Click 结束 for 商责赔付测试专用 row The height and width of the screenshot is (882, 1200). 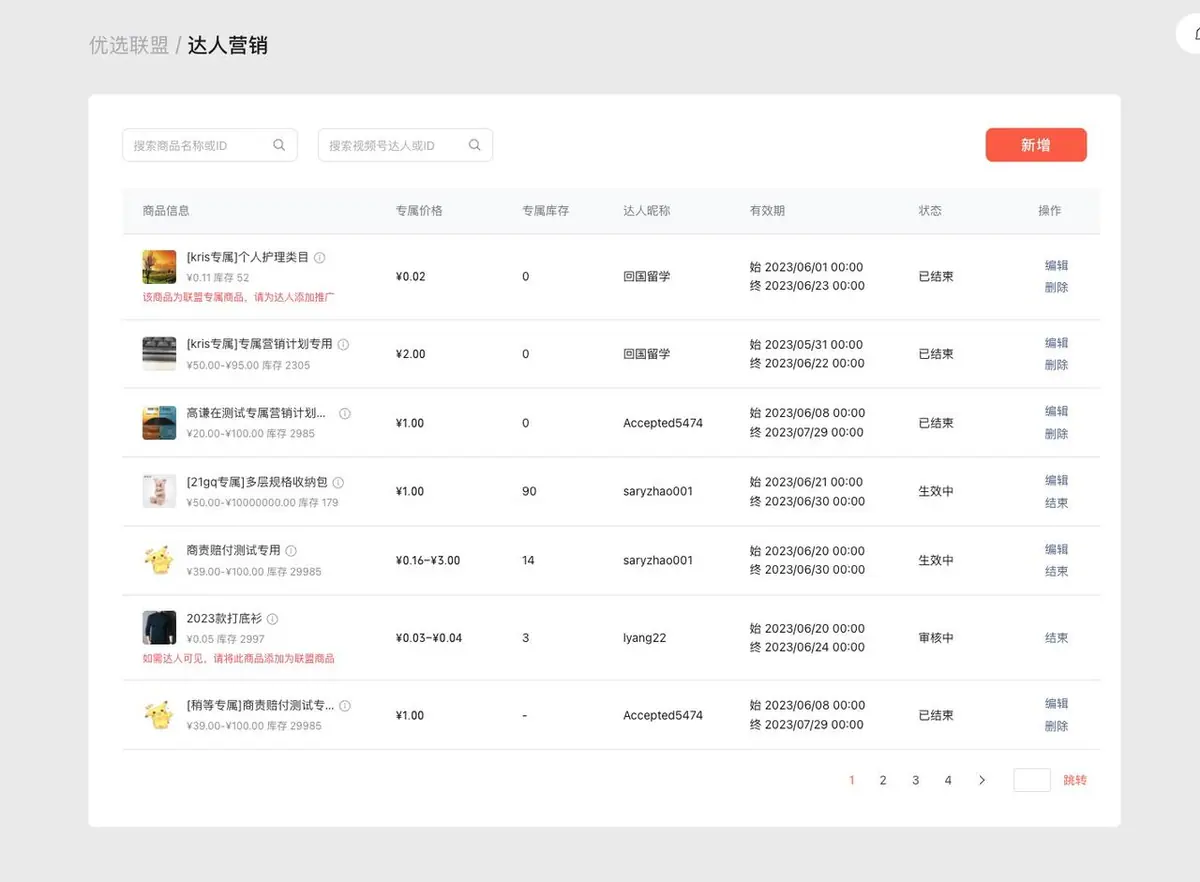(x=1056, y=572)
